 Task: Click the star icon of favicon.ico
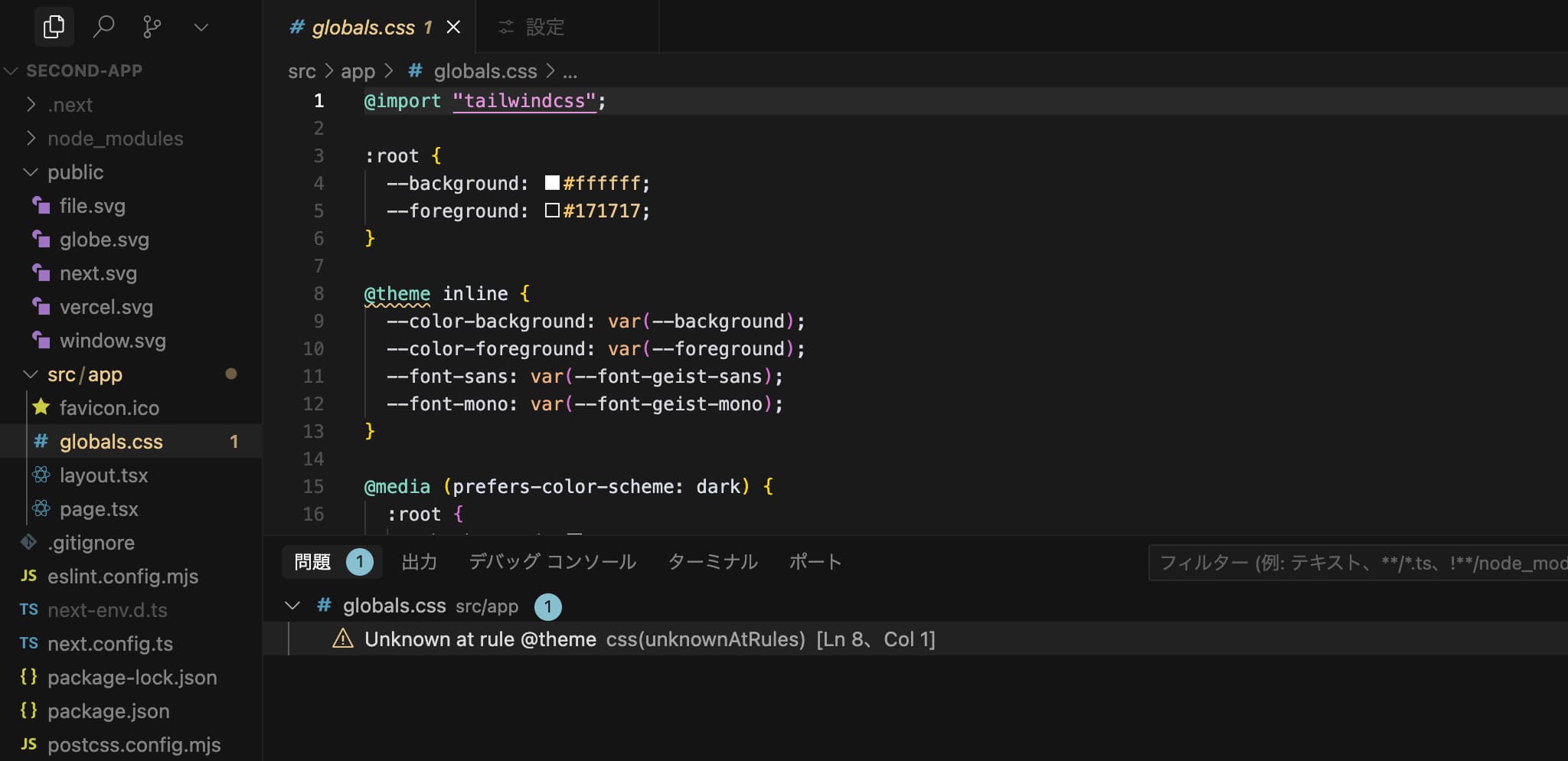pyautogui.click(x=41, y=407)
